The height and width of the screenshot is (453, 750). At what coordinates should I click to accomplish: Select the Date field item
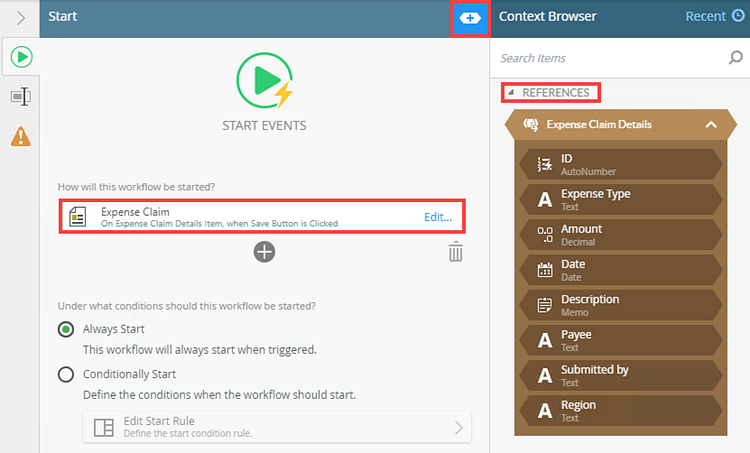point(620,270)
